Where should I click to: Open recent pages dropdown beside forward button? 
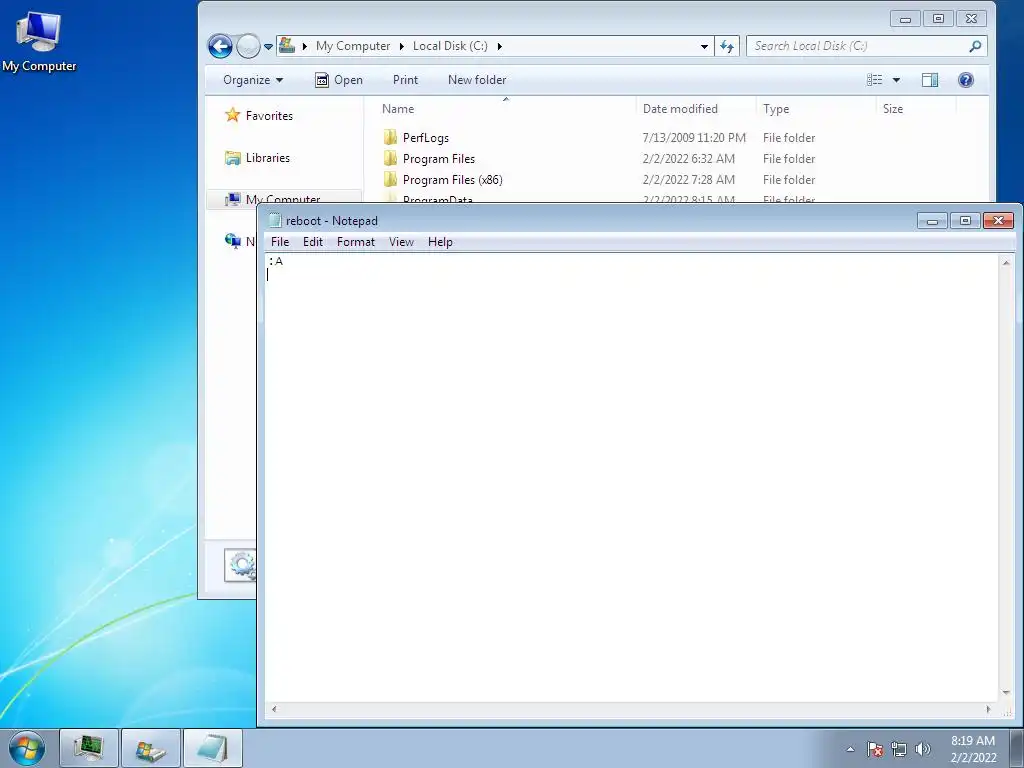(268, 47)
